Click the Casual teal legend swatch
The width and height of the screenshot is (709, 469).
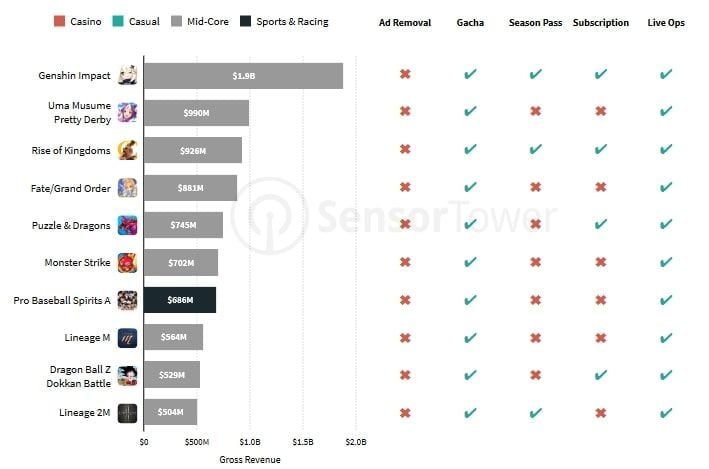tap(118, 21)
